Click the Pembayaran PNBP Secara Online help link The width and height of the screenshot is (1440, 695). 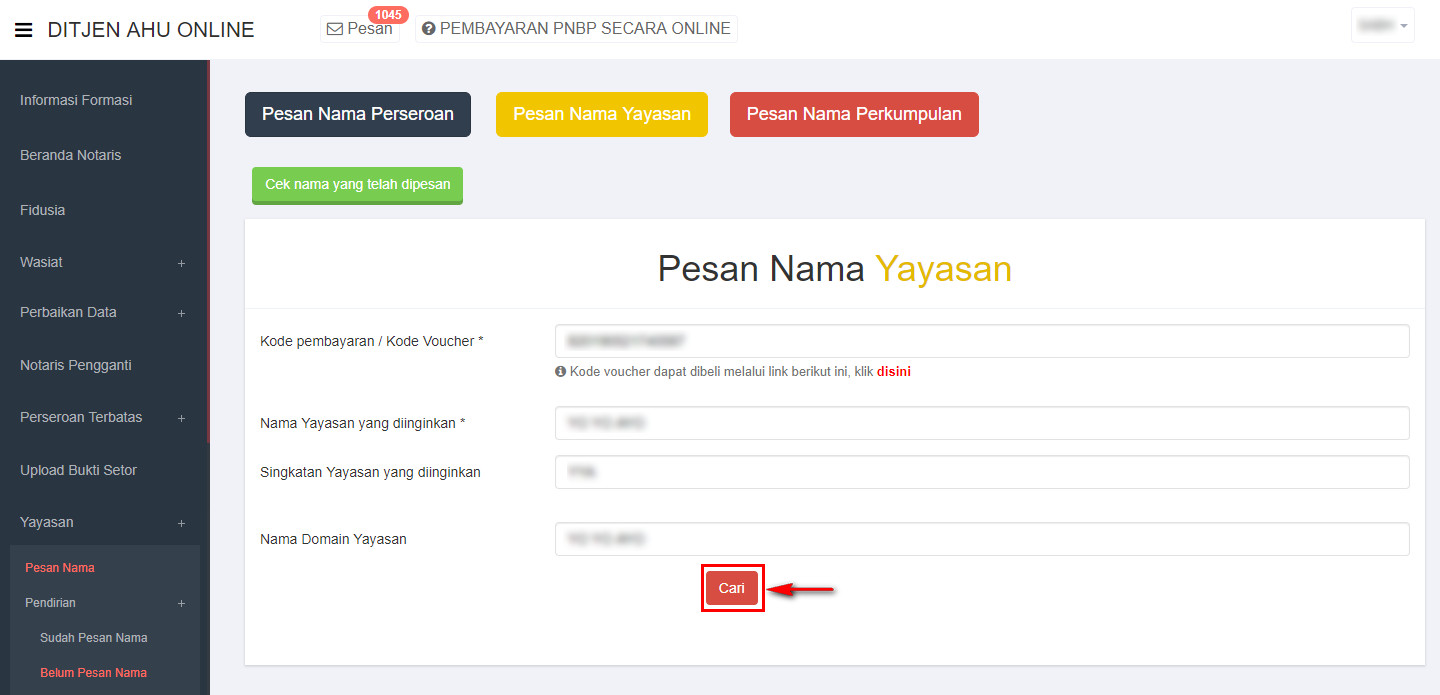576,29
